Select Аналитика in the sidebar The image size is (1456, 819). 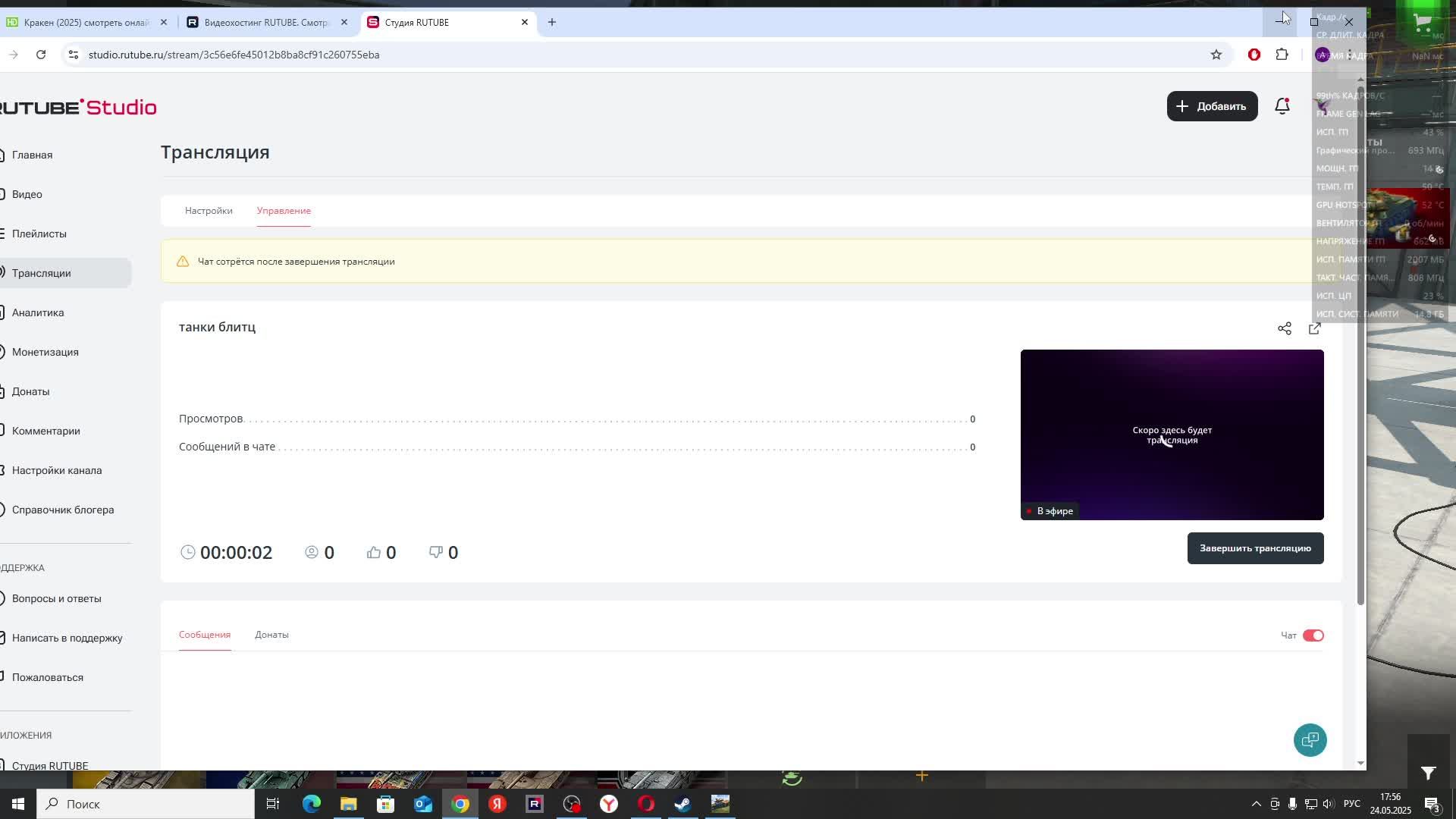click(38, 312)
